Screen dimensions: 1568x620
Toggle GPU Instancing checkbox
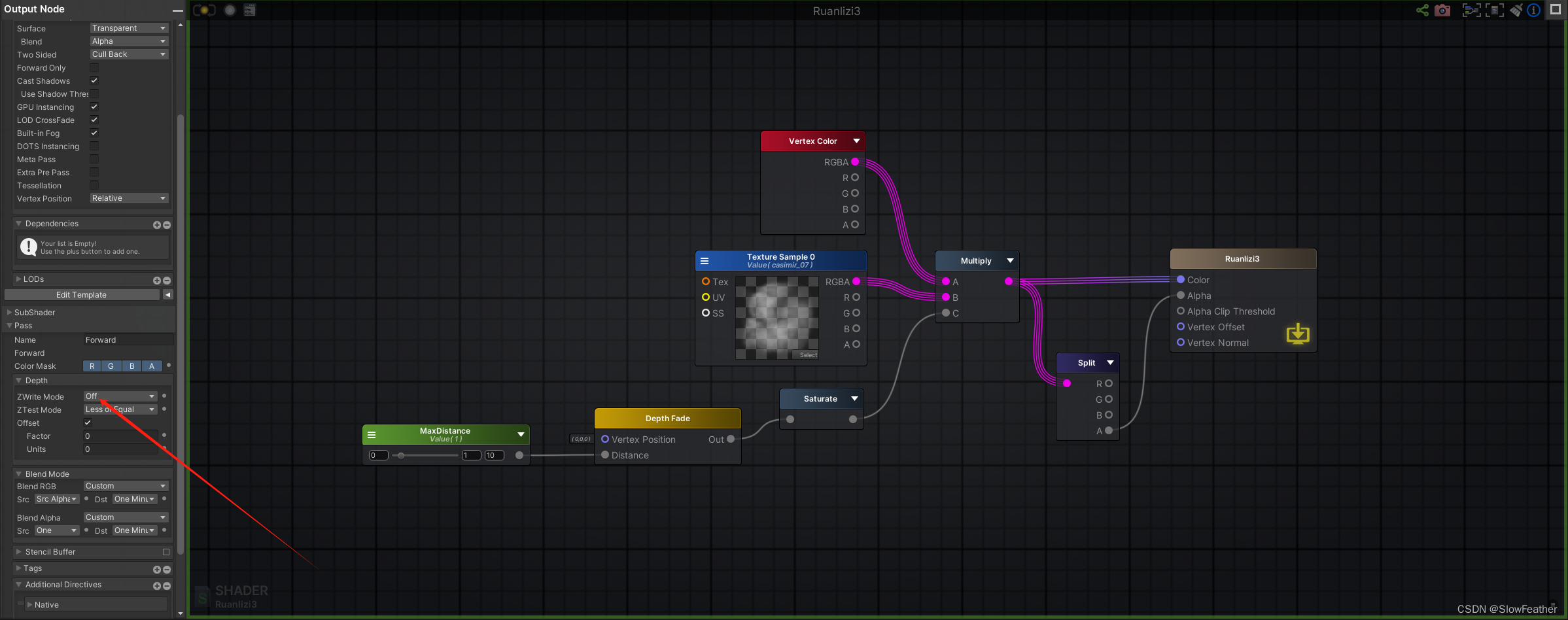coord(94,107)
